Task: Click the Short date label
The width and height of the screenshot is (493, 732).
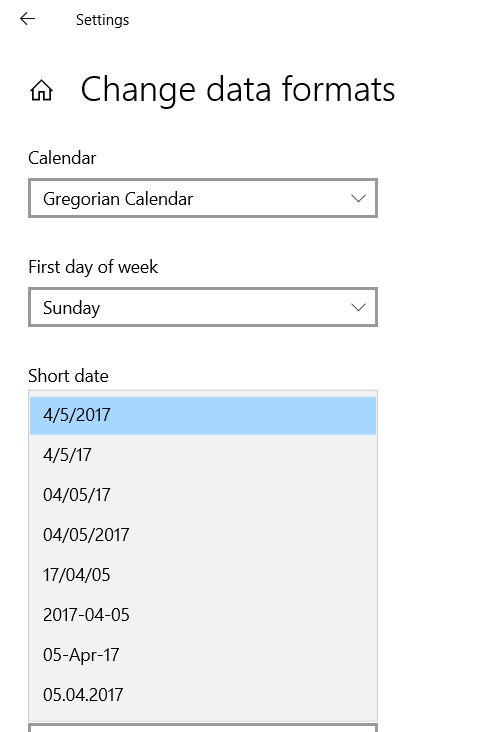Action: pyautogui.click(x=68, y=376)
